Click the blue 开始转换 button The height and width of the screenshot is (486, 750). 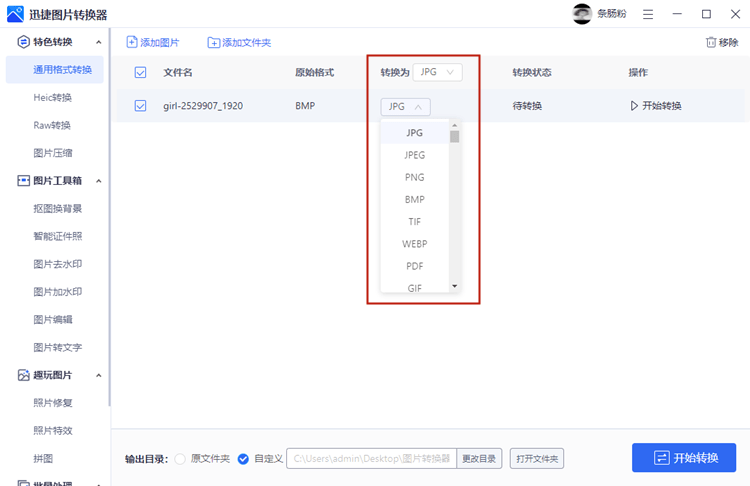point(684,458)
